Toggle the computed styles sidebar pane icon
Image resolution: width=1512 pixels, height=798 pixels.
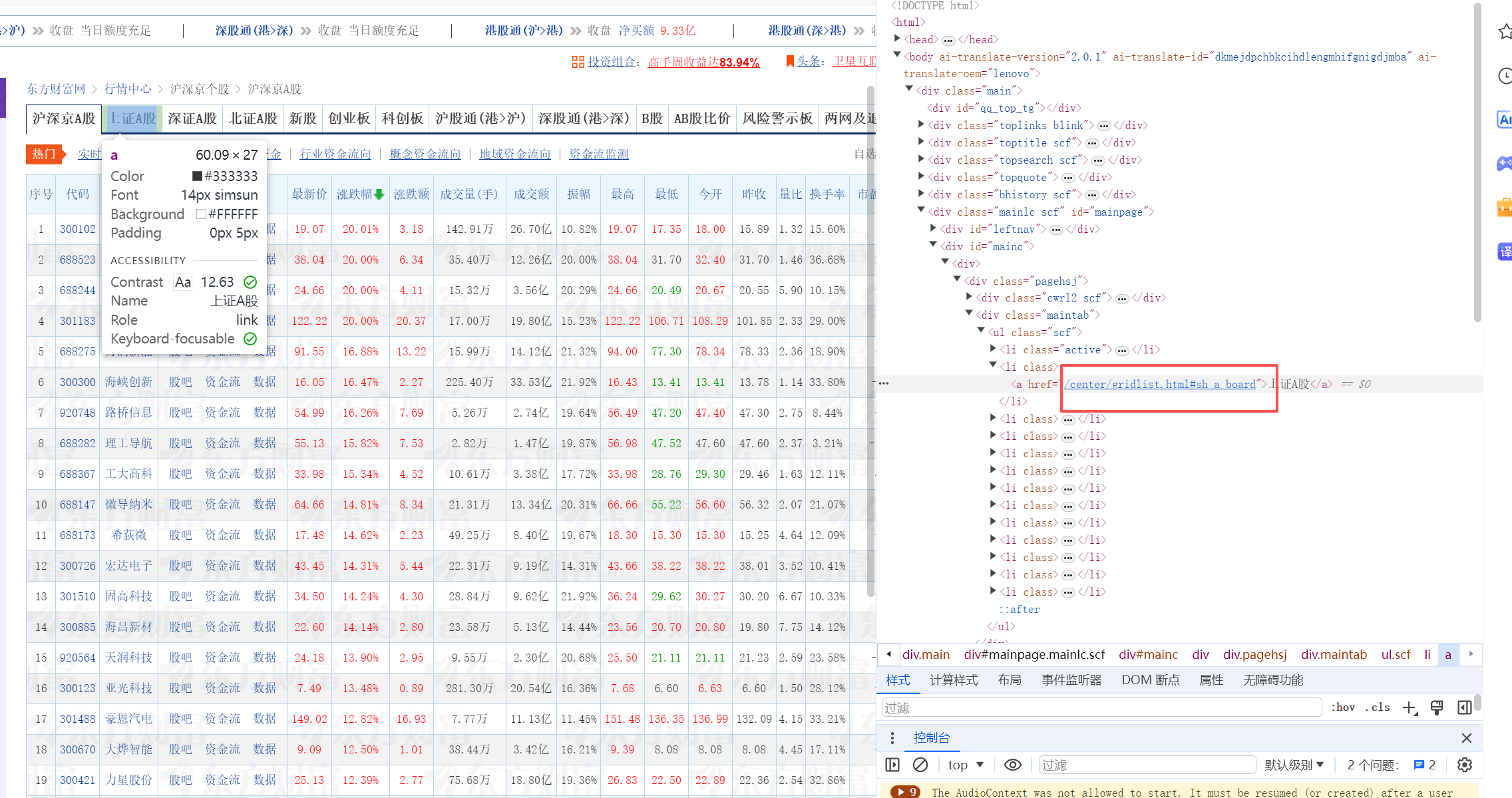coord(1464,707)
